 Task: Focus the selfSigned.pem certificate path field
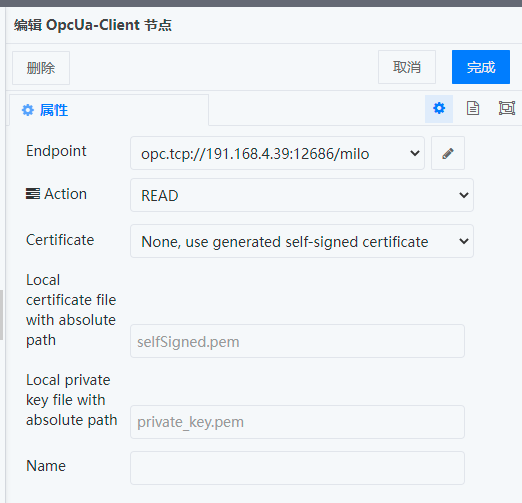click(x=297, y=341)
